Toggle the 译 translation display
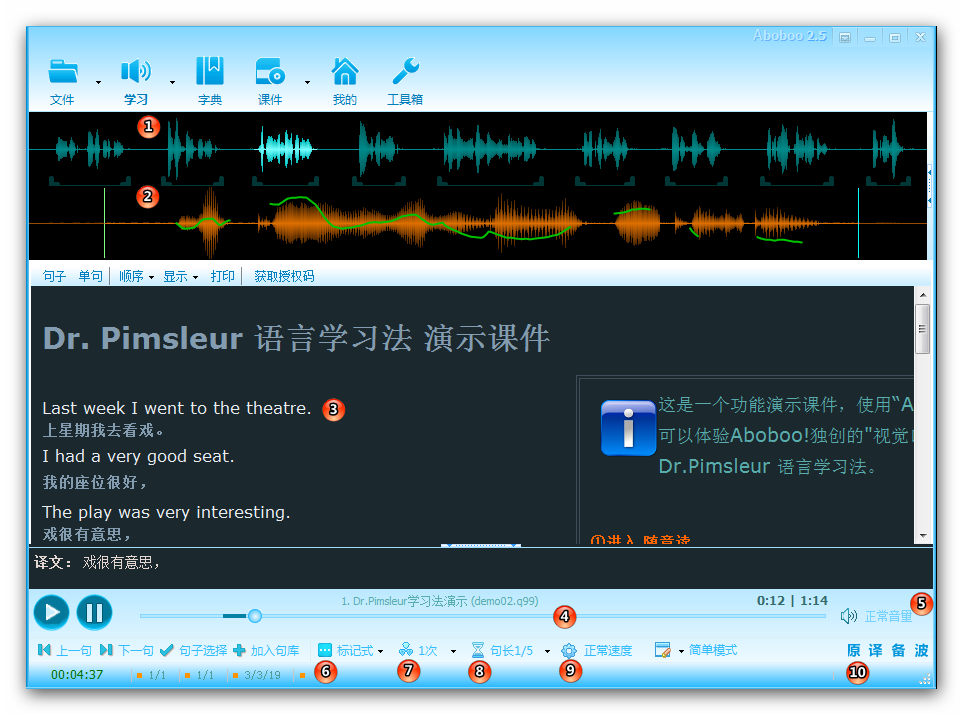963x715 pixels. click(875, 650)
